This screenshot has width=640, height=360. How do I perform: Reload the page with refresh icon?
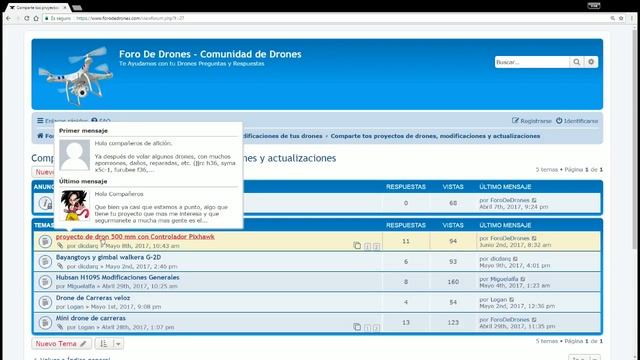27,18
